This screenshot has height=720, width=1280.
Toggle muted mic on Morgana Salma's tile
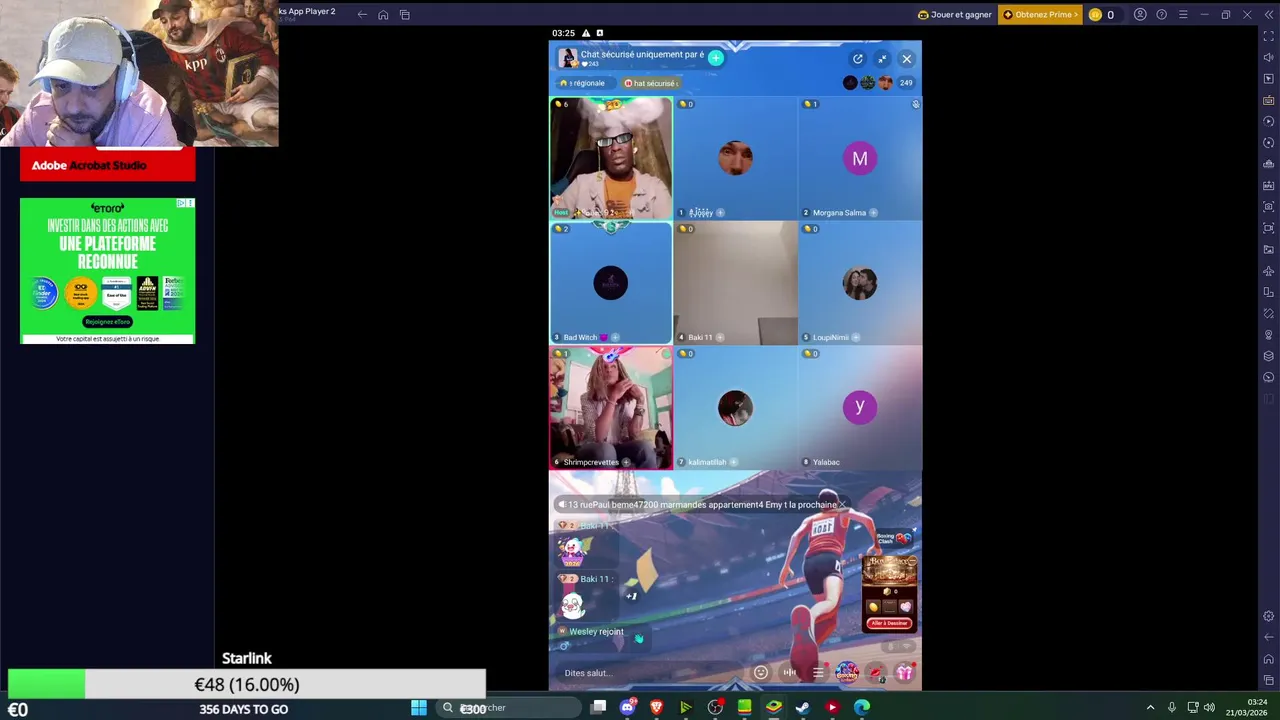coord(915,104)
